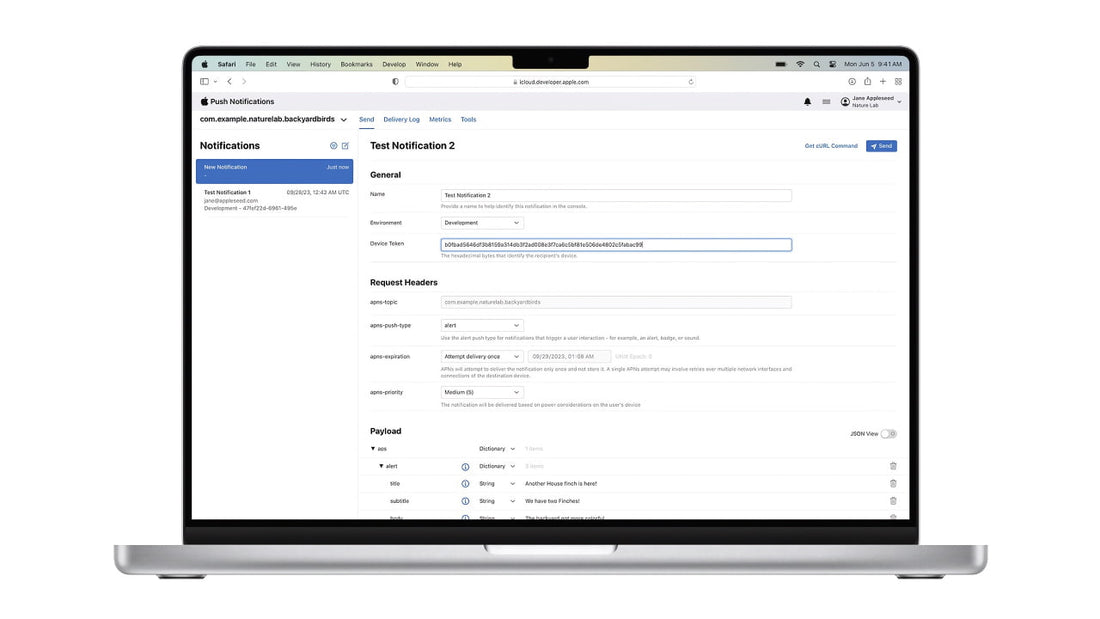Viewport: 1100px width, 619px height.
Task: Compose a new notification with the pencil icon
Action: click(x=345, y=146)
